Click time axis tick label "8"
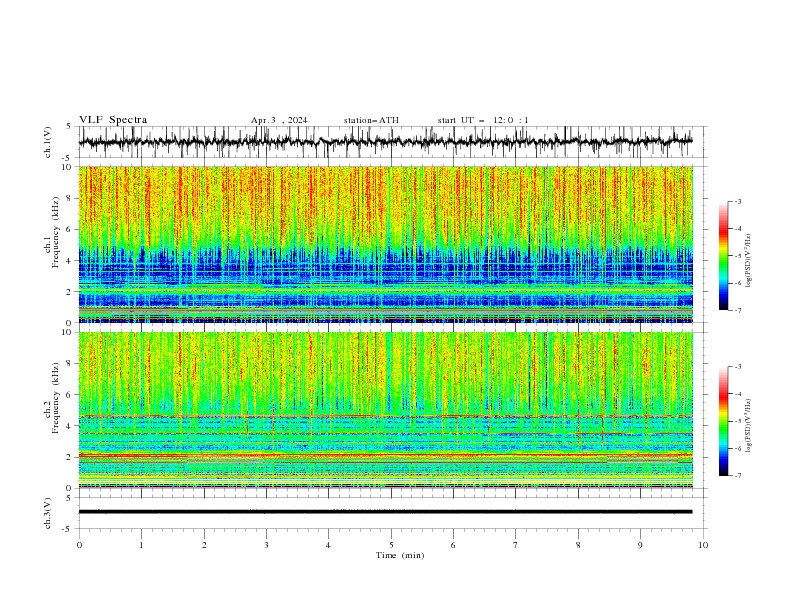 (x=578, y=545)
